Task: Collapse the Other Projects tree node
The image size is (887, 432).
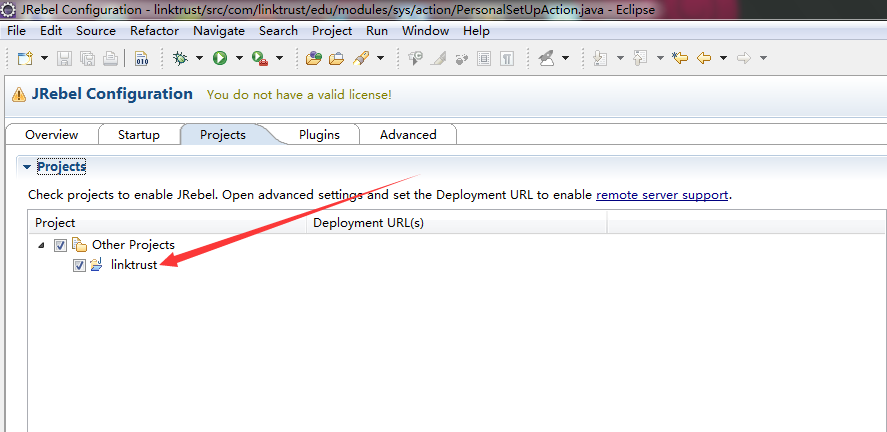Action: tap(41, 245)
